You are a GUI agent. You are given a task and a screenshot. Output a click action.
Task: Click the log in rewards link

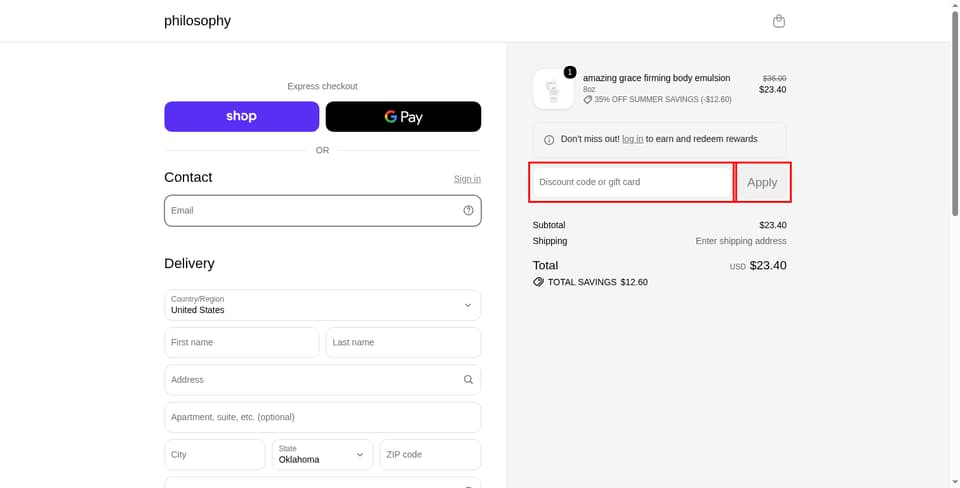tap(632, 139)
